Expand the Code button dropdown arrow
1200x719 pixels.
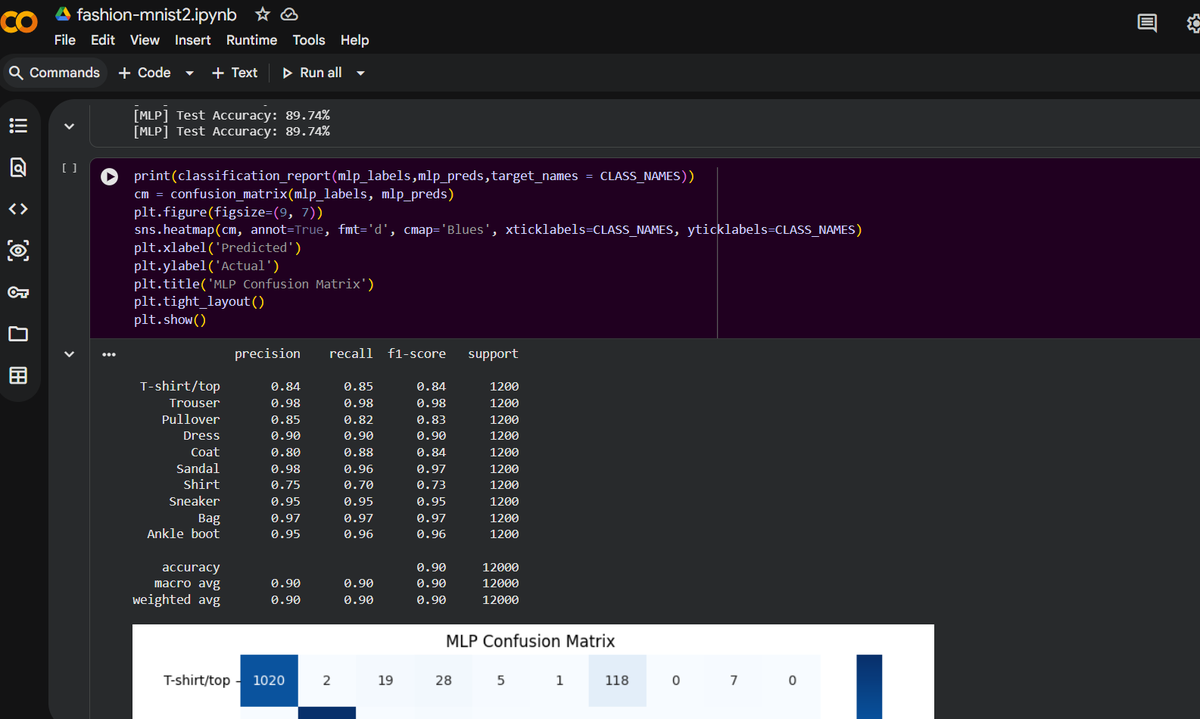coord(189,73)
